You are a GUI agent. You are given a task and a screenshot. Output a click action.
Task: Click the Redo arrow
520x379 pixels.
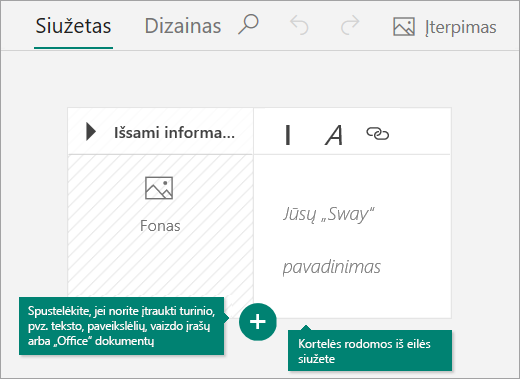click(350, 25)
